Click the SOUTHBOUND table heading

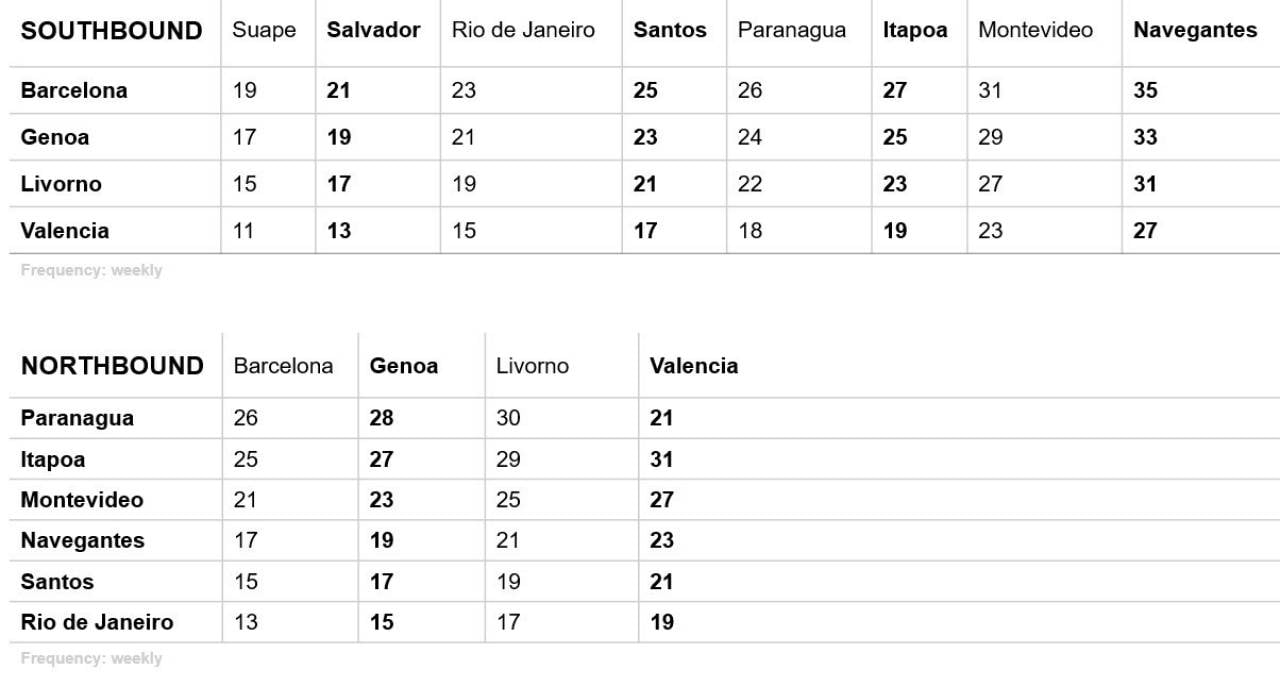(111, 30)
